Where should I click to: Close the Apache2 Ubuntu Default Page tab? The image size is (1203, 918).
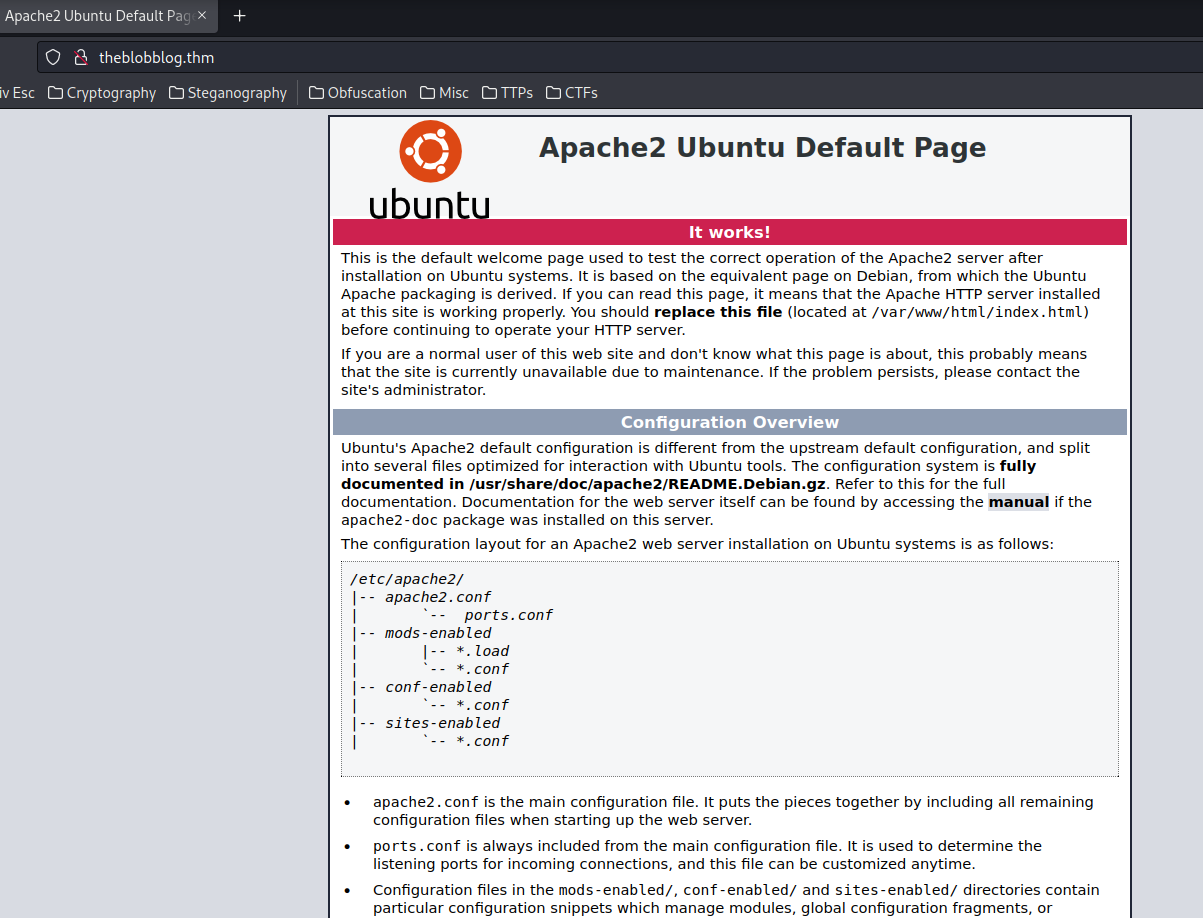pyautogui.click(x=202, y=16)
